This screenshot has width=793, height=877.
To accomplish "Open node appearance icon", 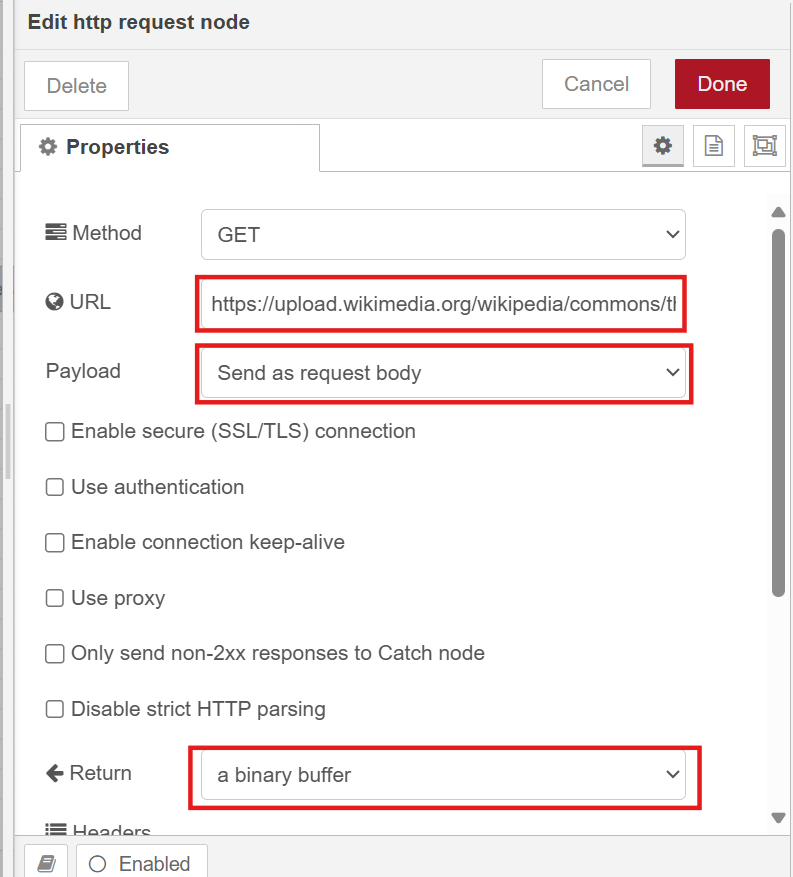I will click(x=764, y=146).
